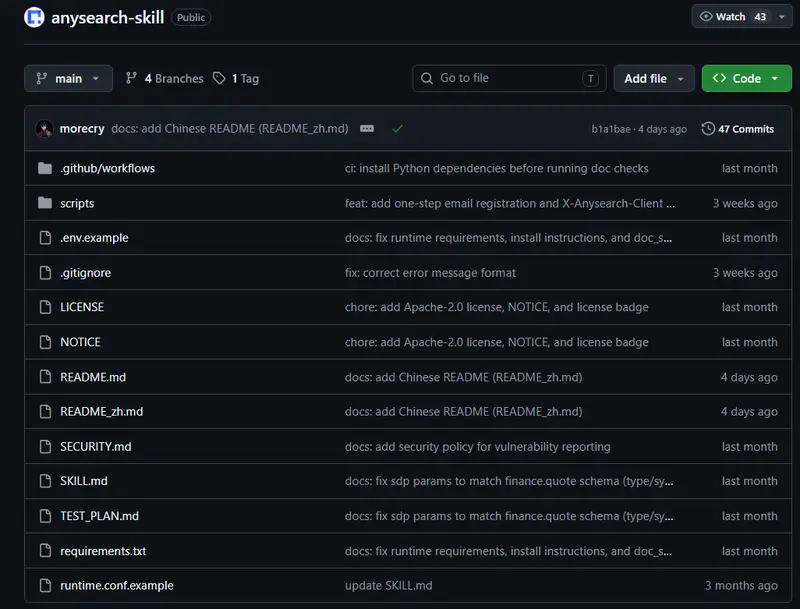Image resolution: width=800 pixels, height=609 pixels.
Task: Click '3 months ago' timestamp for runtime.conf.example
Action: [x=741, y=586]
